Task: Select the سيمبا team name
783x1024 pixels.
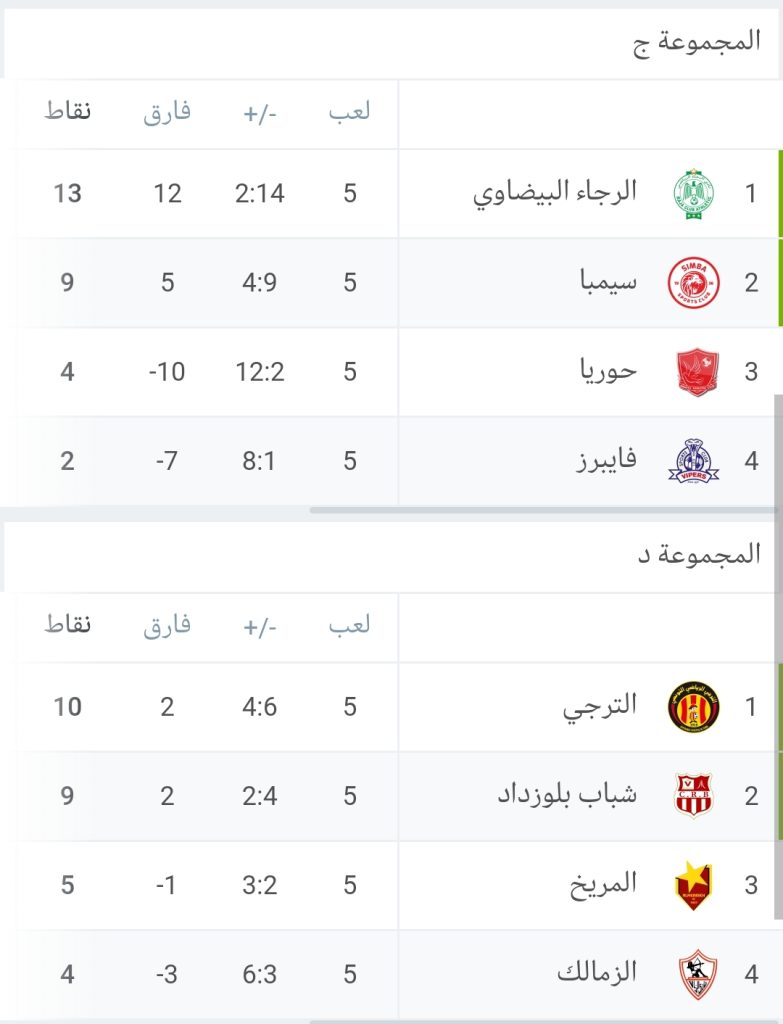Action: coord(608,282)
